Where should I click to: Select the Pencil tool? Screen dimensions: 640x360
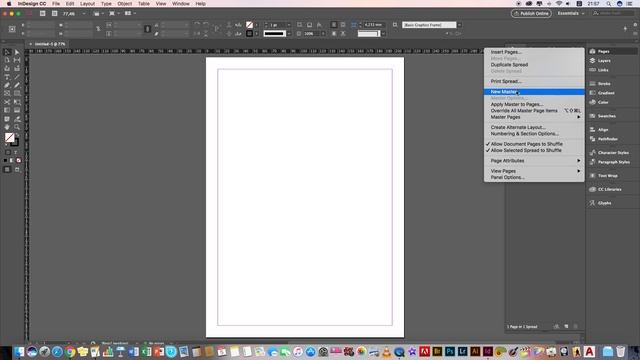17,85
